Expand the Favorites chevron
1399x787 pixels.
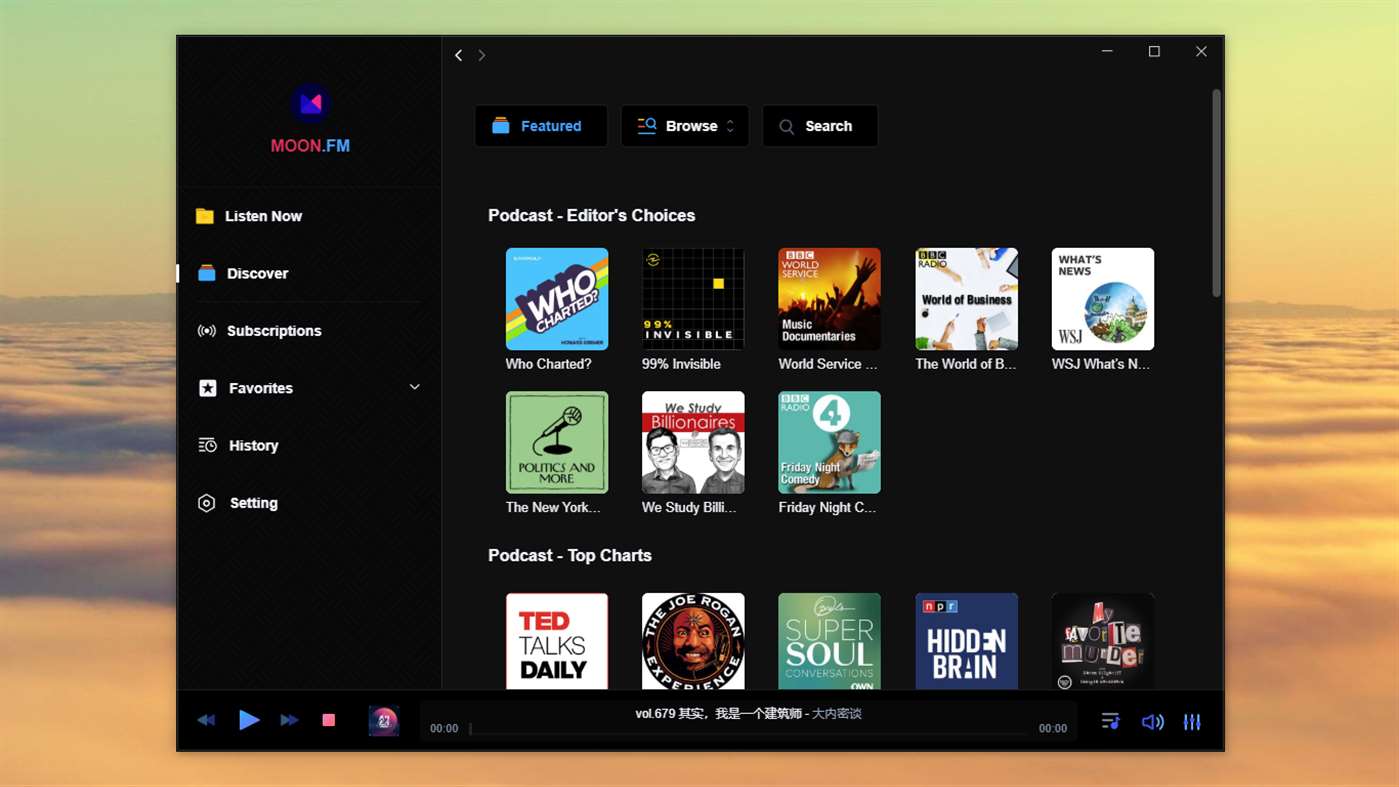pos(414,387)
